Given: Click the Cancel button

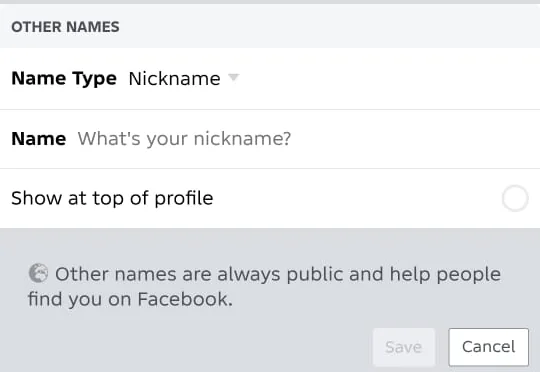Looking at the screenshot, I should (488, 347).
